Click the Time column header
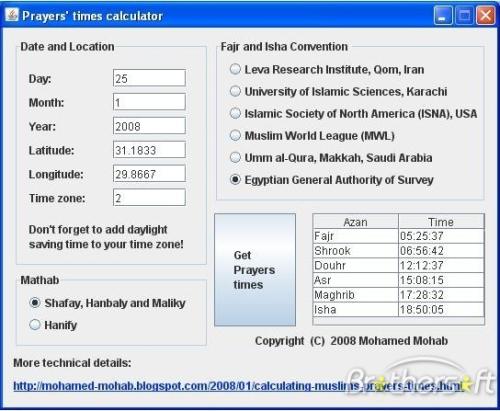500x411 pixels. coord(441,222)
